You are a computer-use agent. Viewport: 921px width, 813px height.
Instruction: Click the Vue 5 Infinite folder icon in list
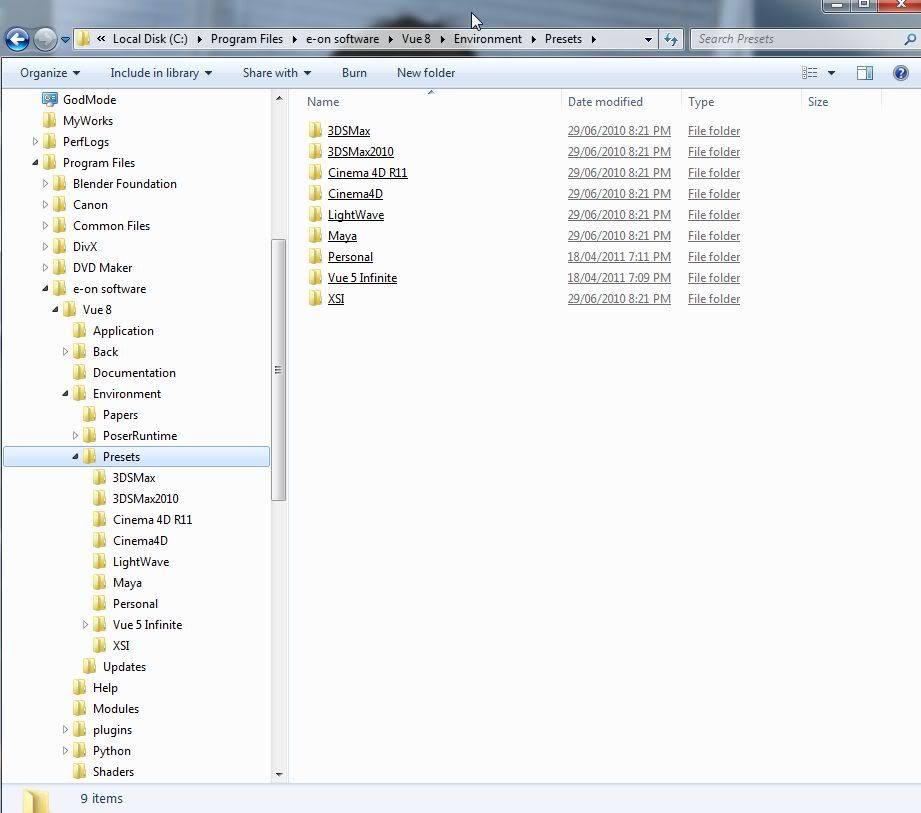315,277
